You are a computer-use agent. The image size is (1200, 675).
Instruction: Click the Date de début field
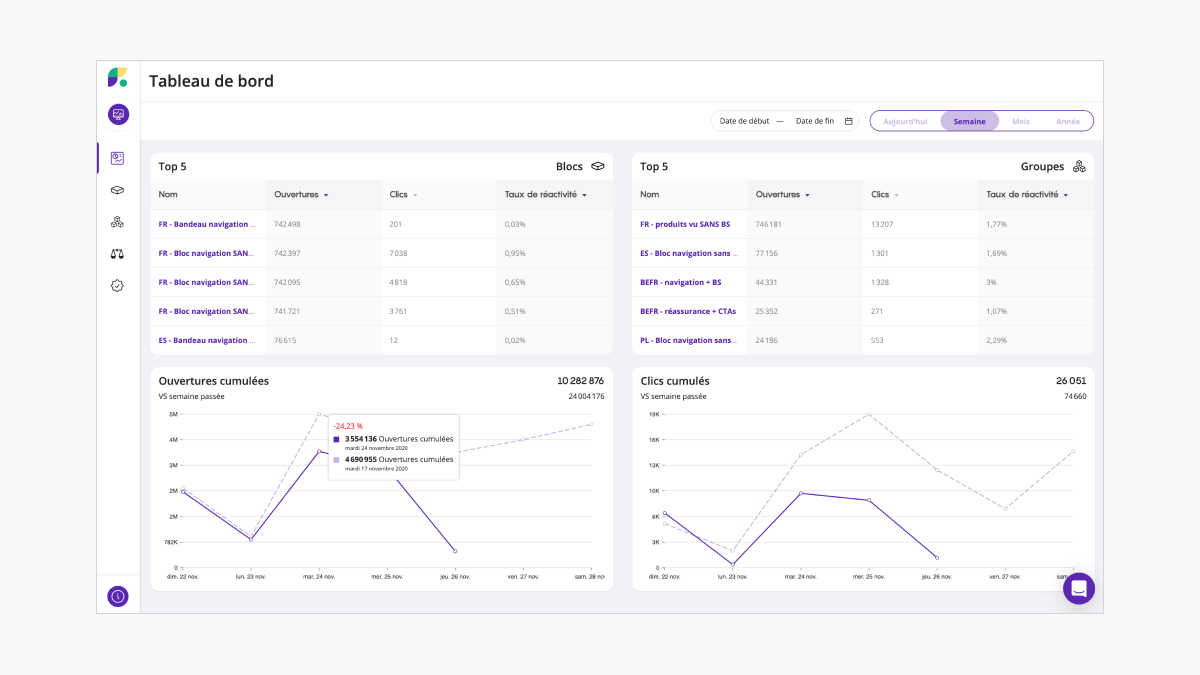click(x=744, y=121)
